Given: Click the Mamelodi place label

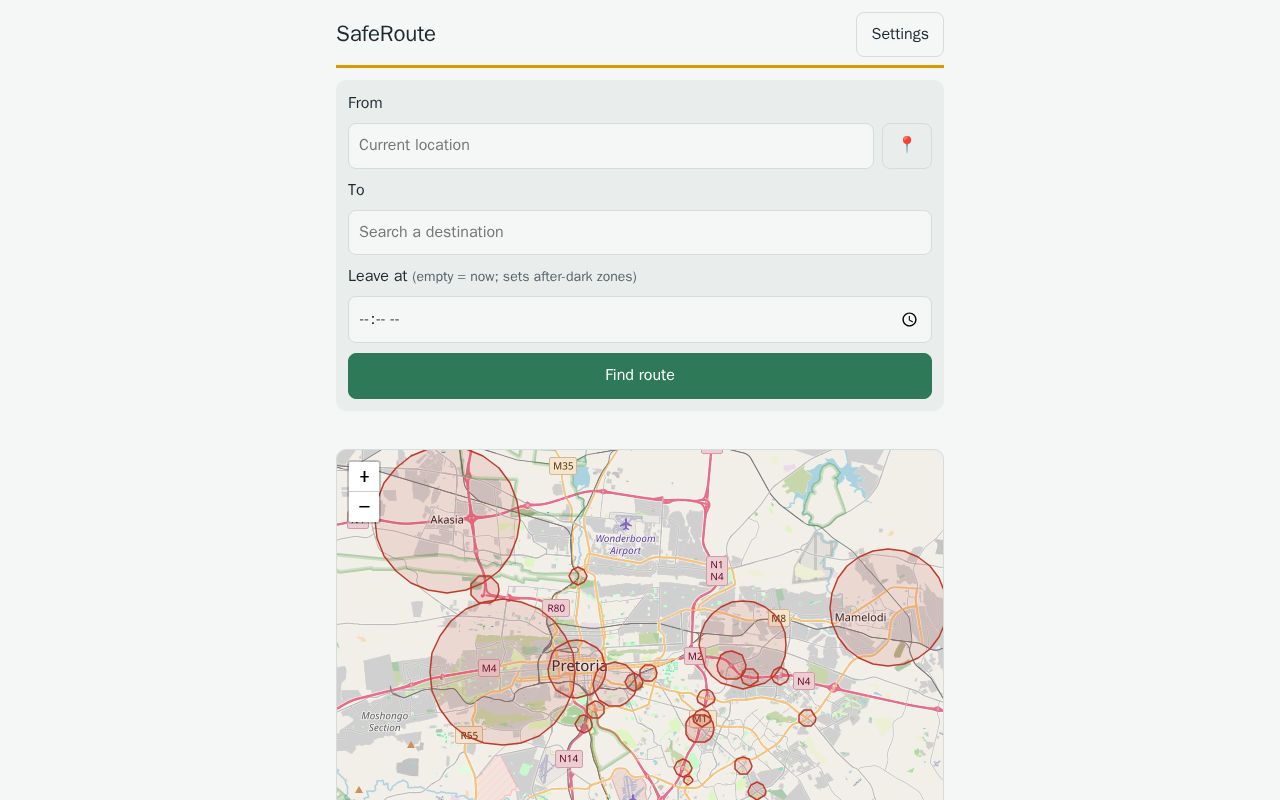Looking at the screenshot, I should [861, 617].
